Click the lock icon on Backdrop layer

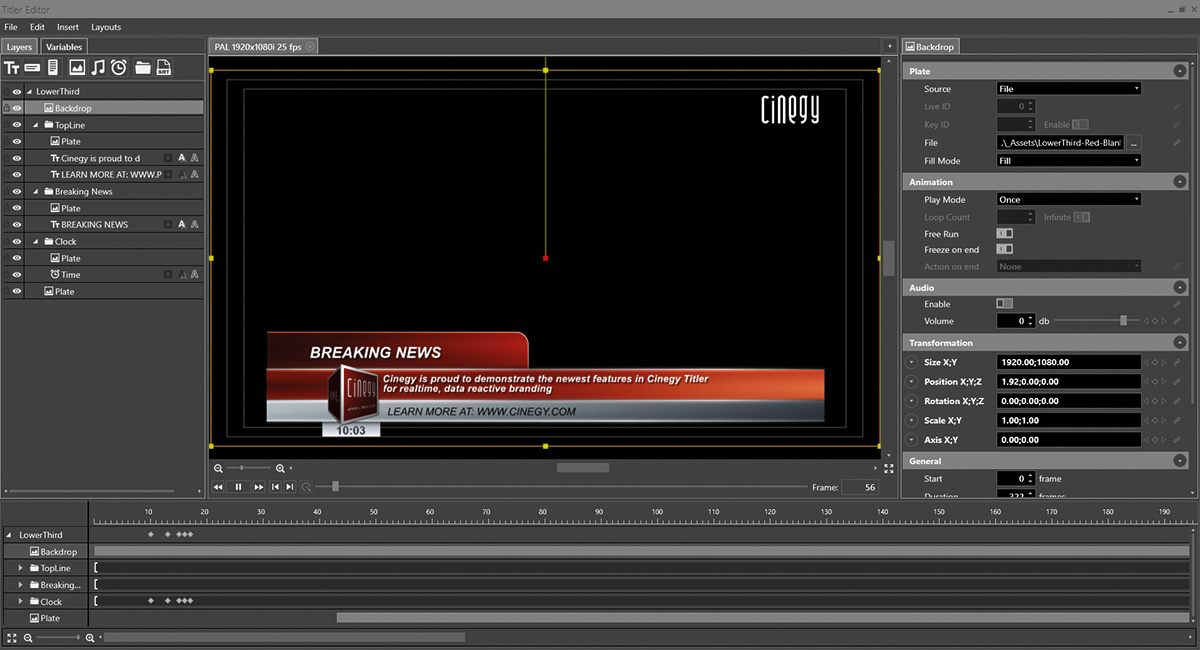pos(6,108)
